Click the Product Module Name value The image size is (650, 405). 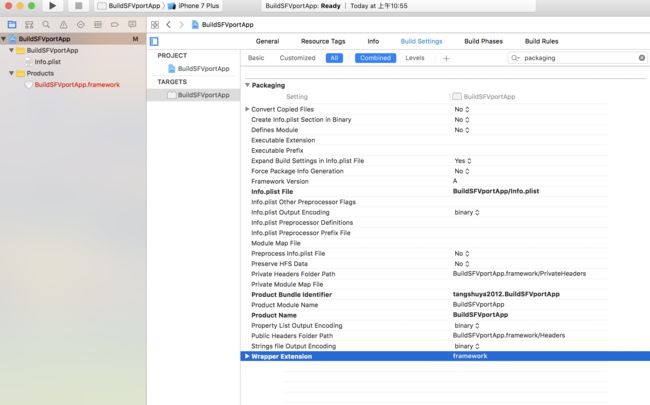pyautogui.click(x=478, y=304)
